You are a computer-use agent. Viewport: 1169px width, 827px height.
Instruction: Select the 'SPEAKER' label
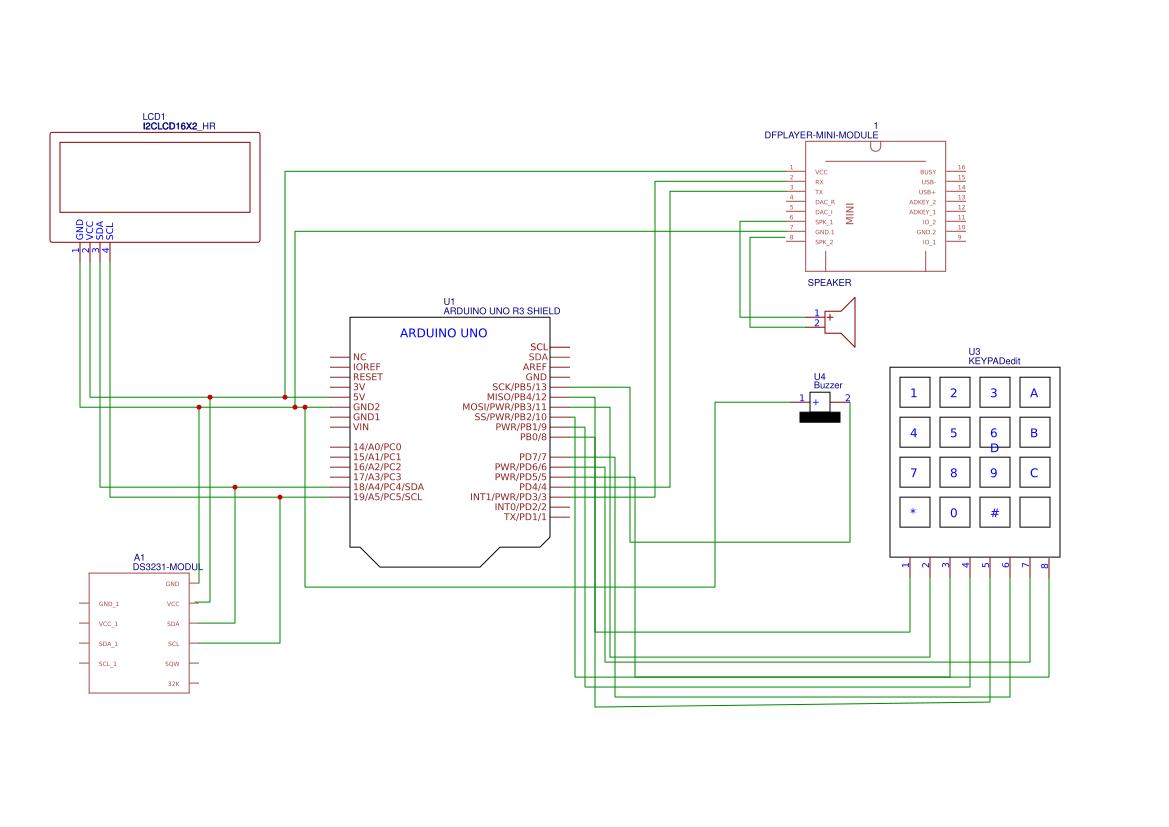829,283
